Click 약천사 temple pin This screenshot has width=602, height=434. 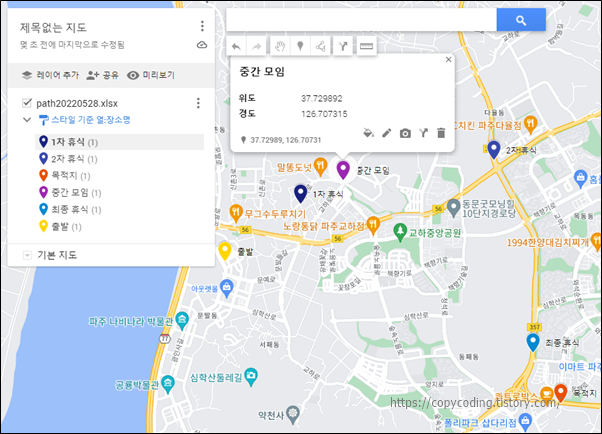click(293, 415)
